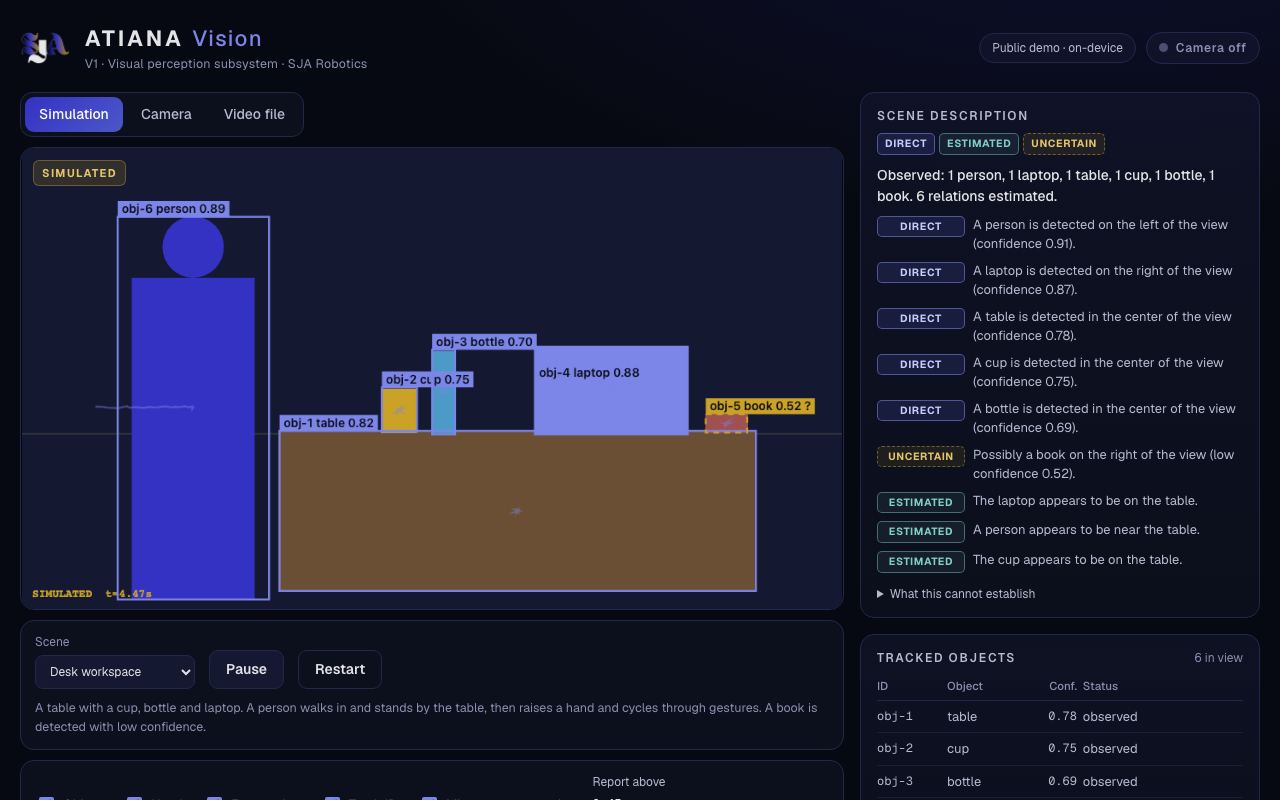Click the UNCERTAIN tag beside the book detection
Image resolution: width=1280 pixels, height=800 pixels.
click(x=920, y=456)
